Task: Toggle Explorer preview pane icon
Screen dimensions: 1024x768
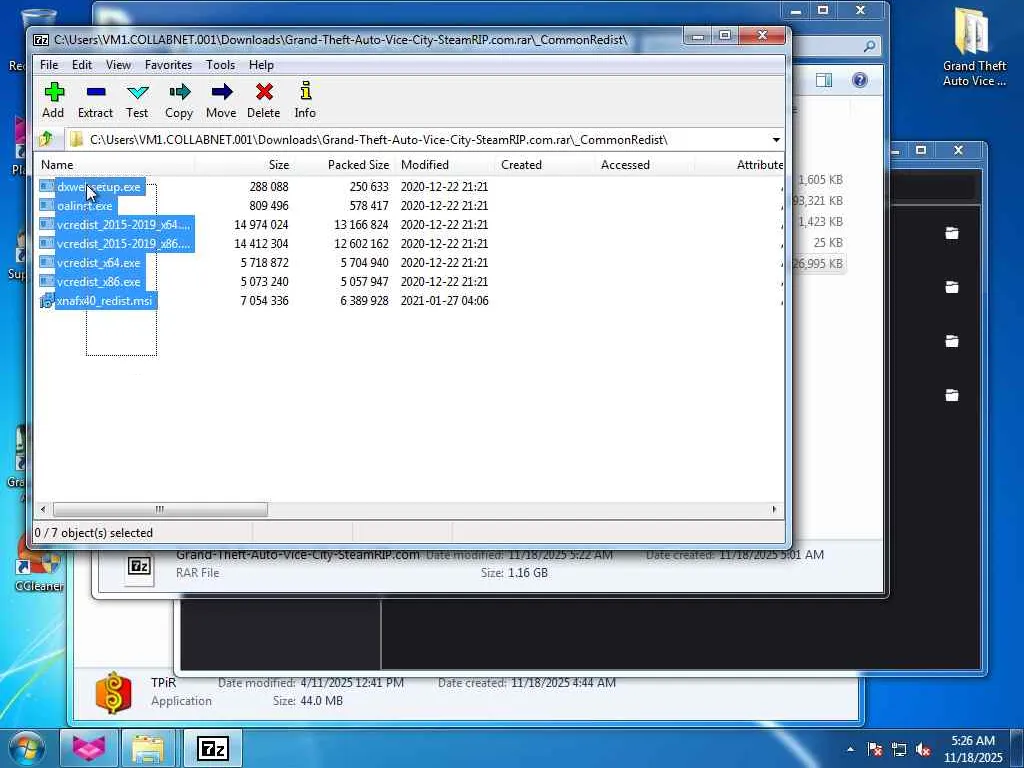Action: [824, 80]
